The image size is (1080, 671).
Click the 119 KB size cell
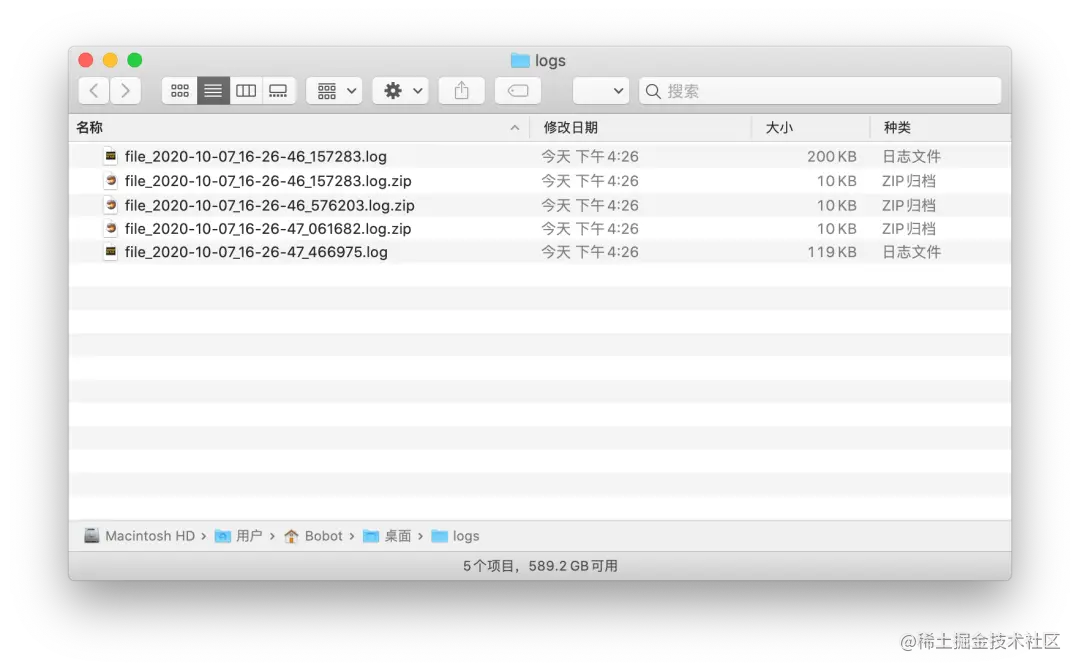(831, 252)
